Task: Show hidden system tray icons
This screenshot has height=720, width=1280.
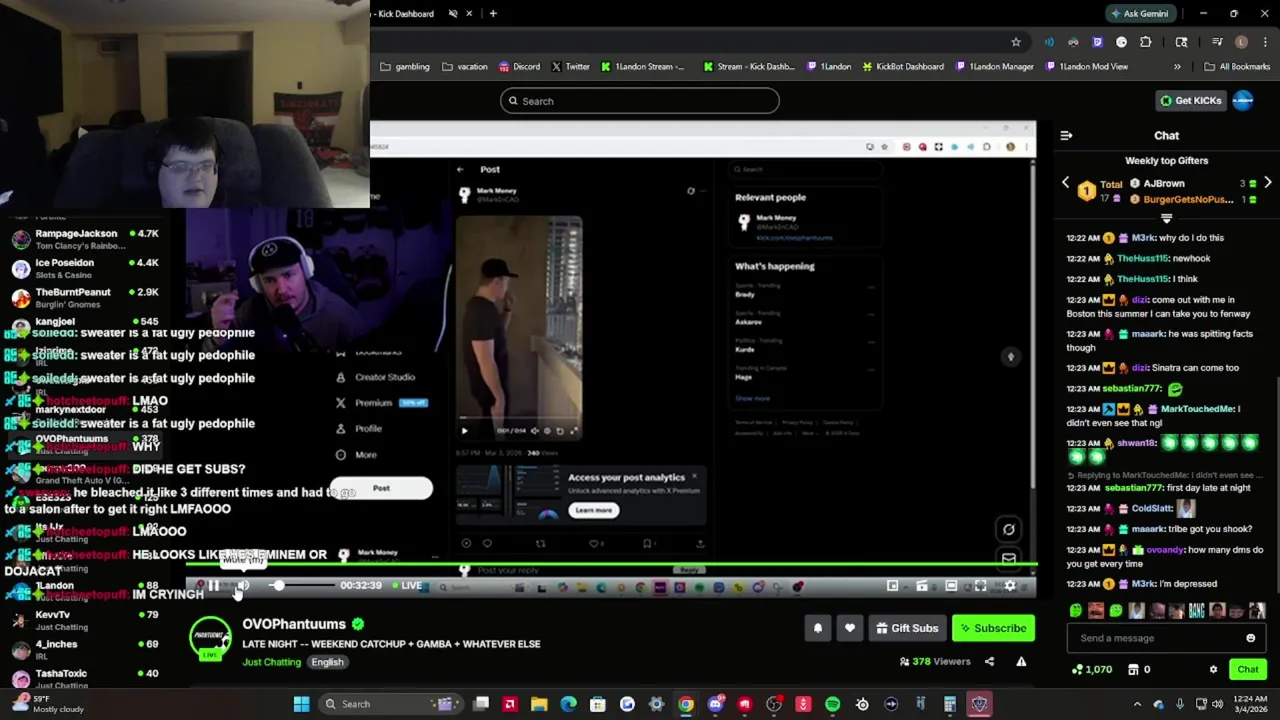Action: (x=1137, y=704)
